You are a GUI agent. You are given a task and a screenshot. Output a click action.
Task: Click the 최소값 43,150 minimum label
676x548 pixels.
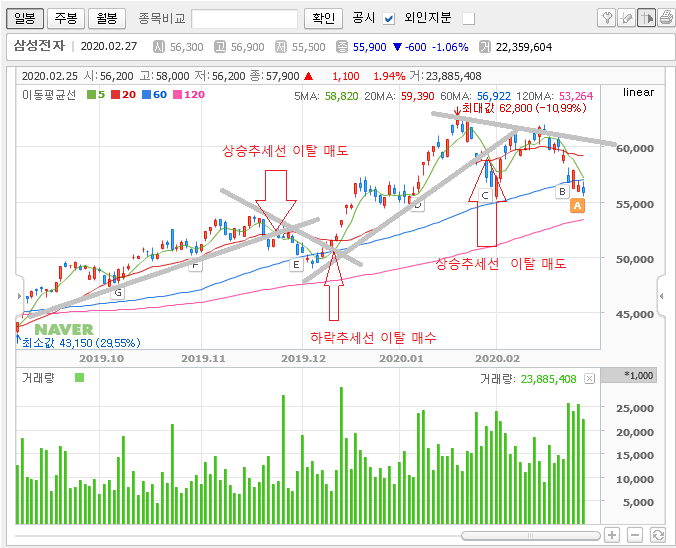point(81,343)
